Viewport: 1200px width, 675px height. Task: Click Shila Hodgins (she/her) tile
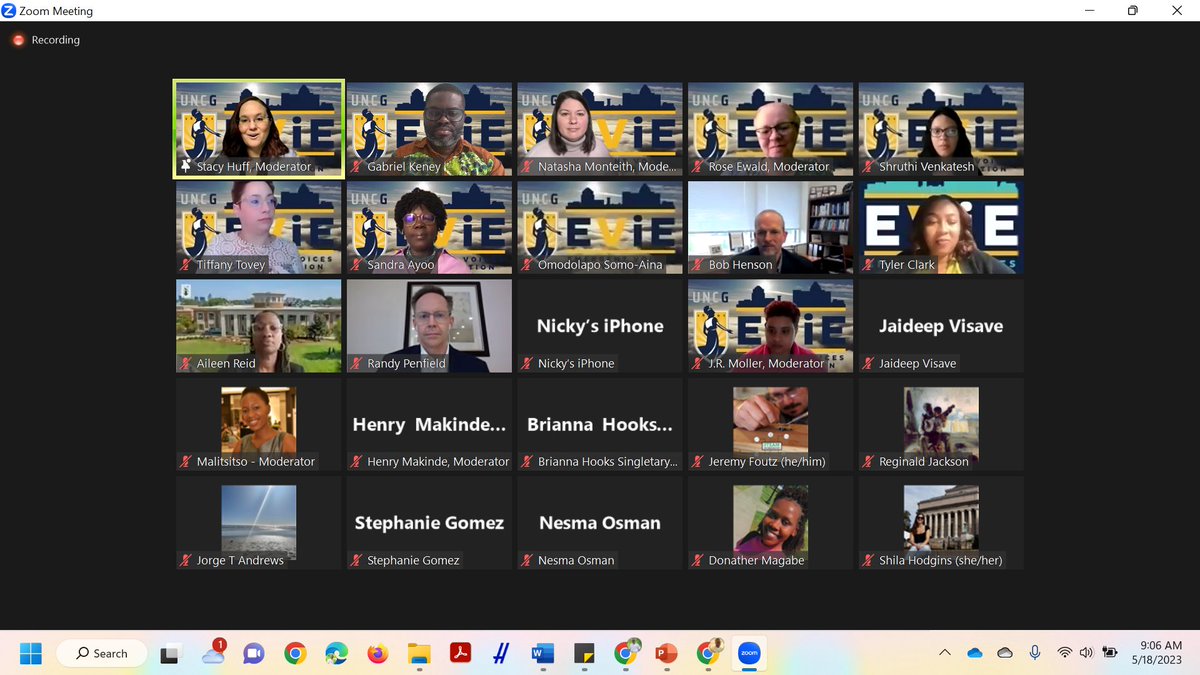(x=941, y=523)
